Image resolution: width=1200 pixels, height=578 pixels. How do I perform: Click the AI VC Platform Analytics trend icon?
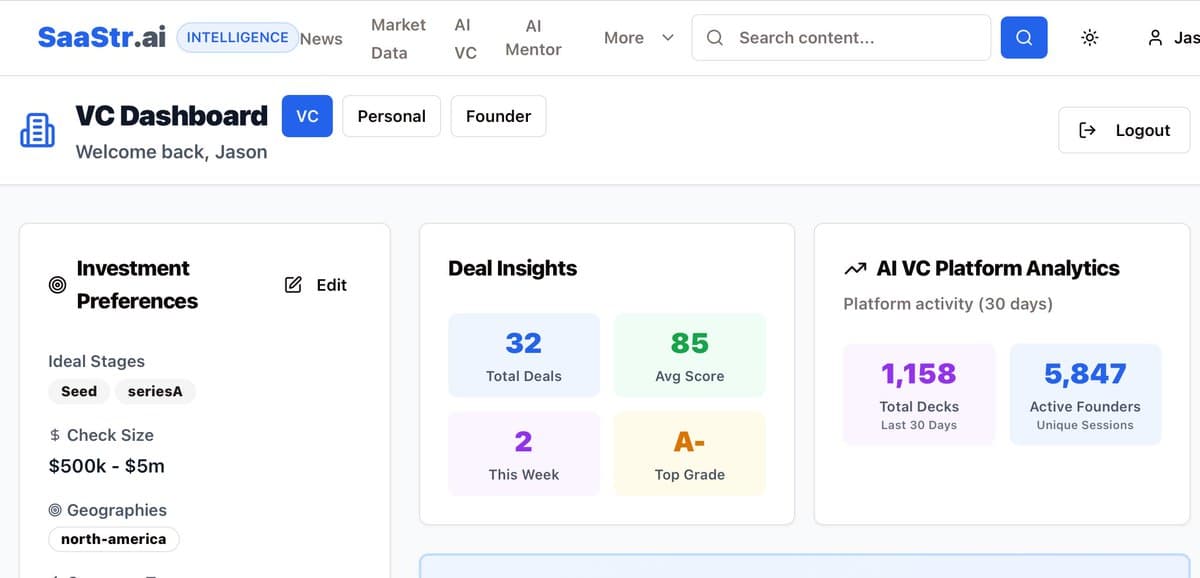click(x=855, y=269)
